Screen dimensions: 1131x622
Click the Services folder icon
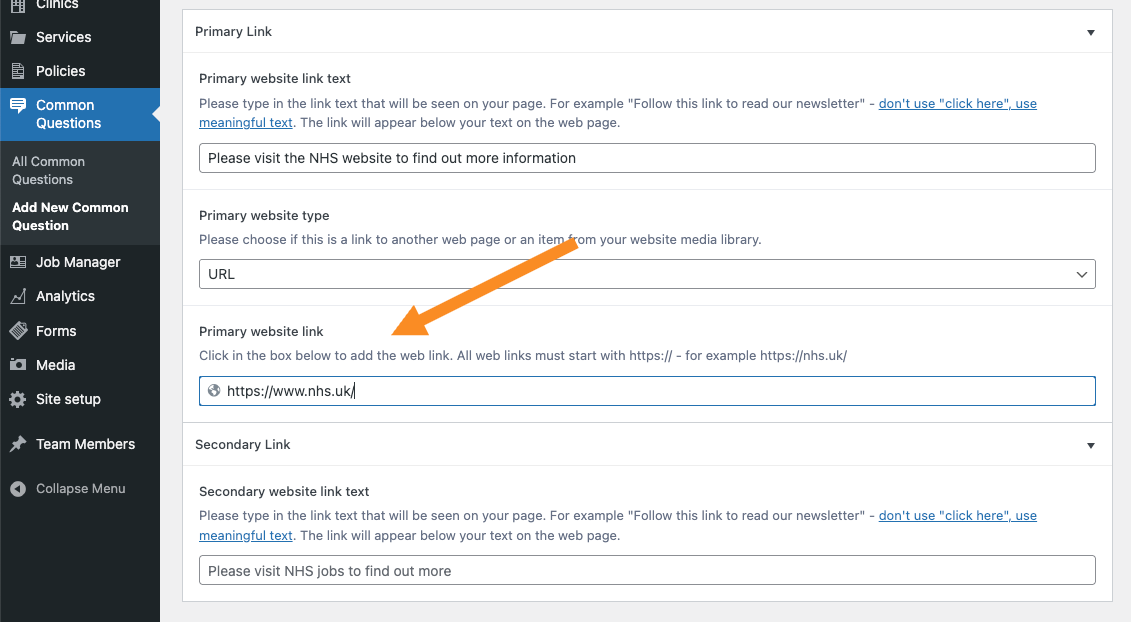18,38
